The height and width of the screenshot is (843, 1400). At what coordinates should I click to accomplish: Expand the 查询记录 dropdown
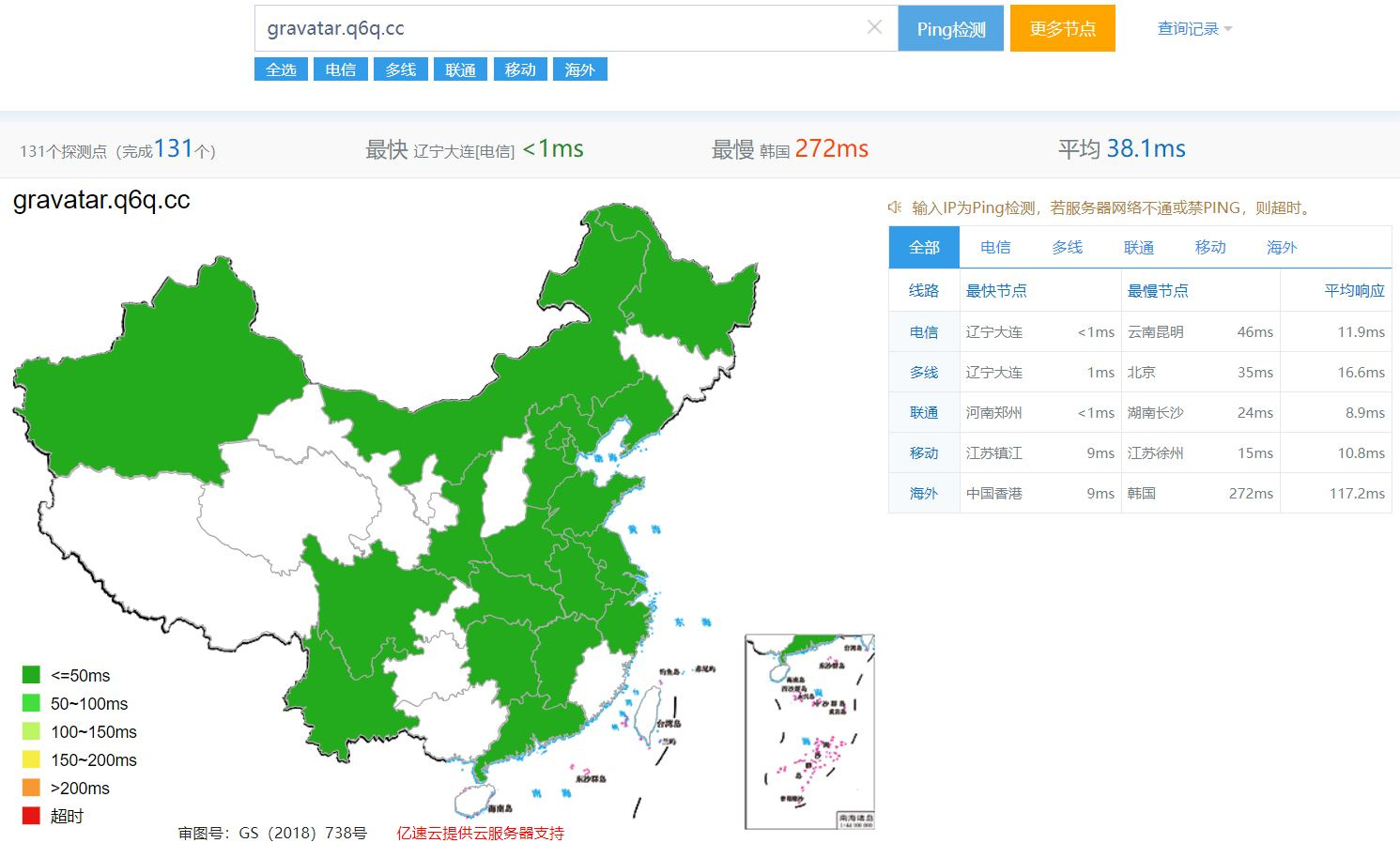[1193, 29]
